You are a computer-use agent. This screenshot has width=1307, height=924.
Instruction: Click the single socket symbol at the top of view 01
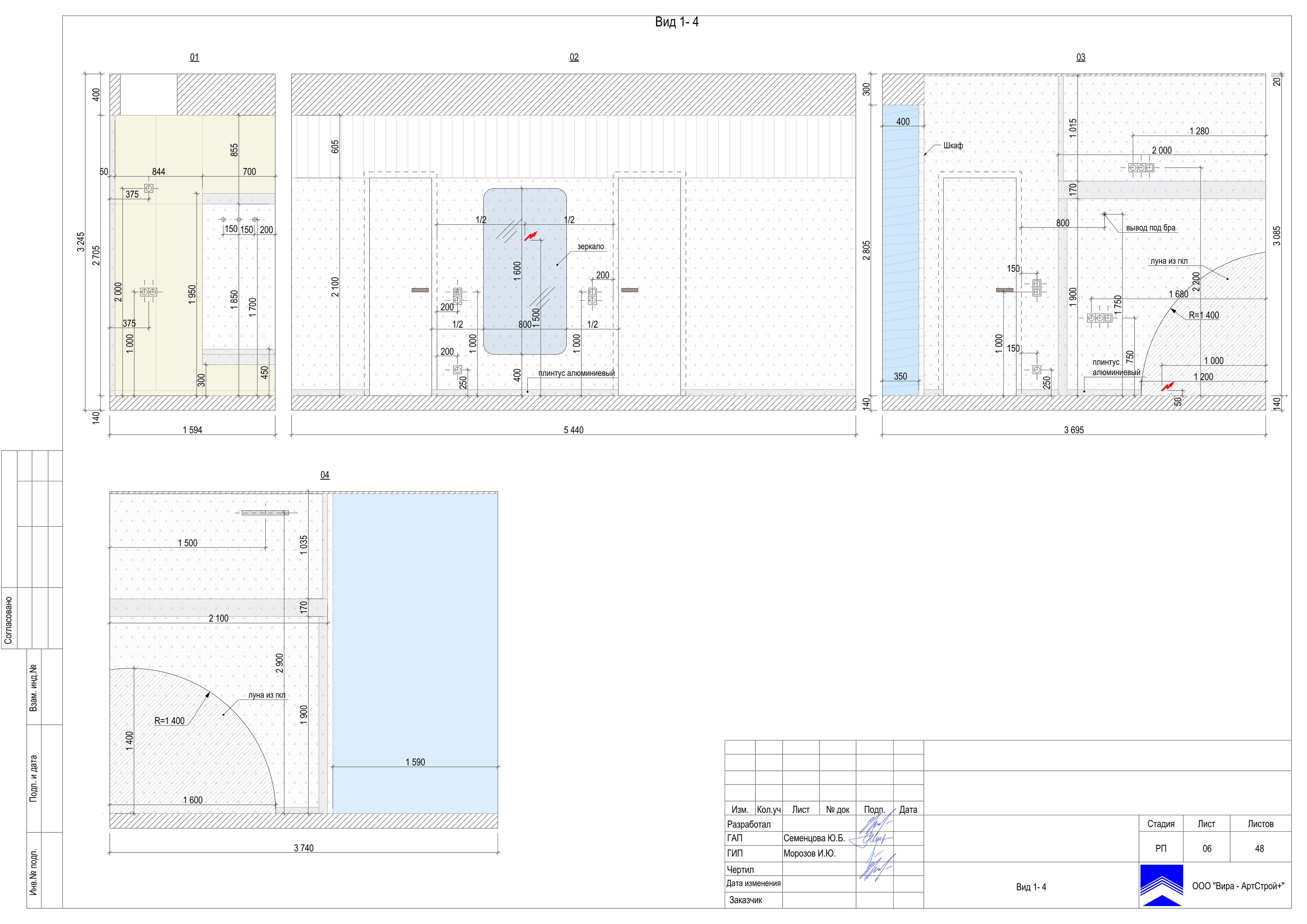149,188
